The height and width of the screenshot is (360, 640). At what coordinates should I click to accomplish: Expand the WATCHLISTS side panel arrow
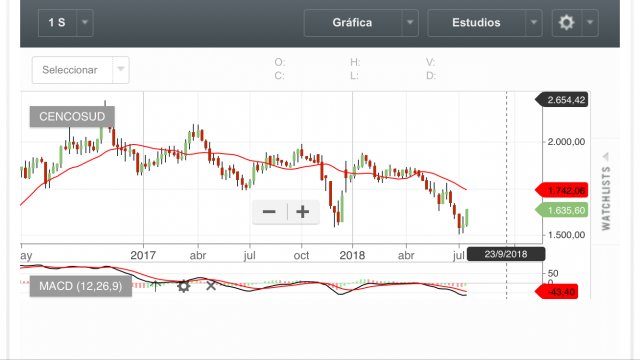click(606, 156)
